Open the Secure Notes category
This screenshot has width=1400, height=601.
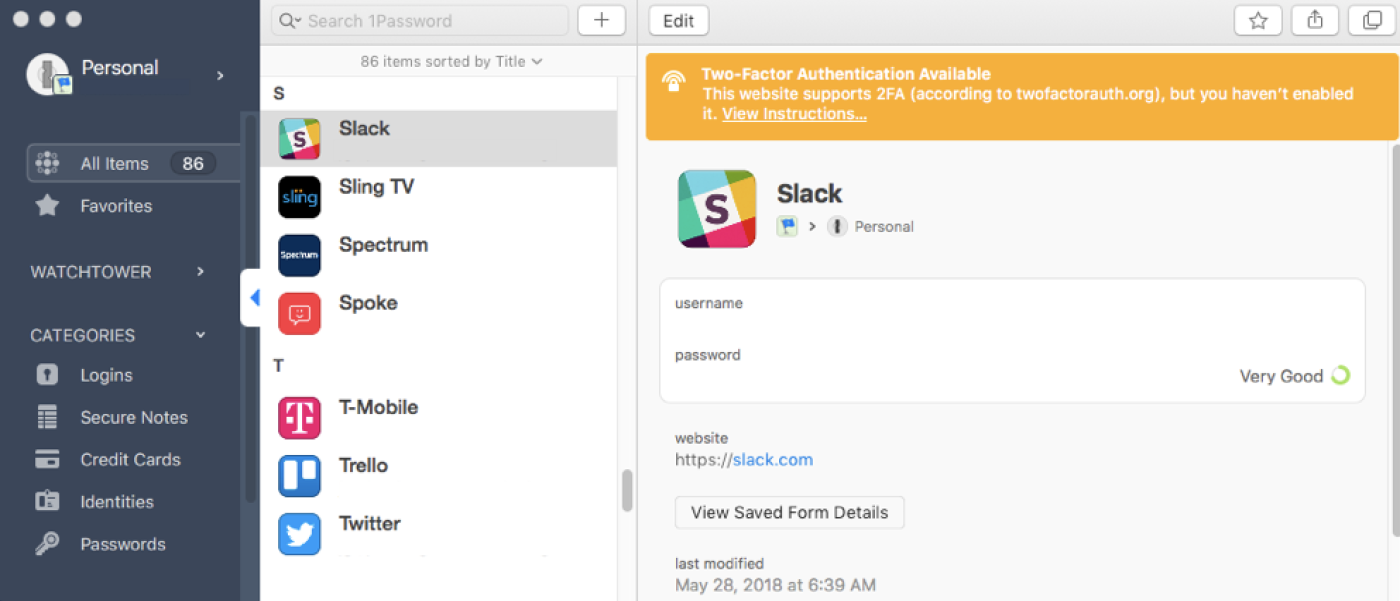pyautogui.click(x=134, y=417)
